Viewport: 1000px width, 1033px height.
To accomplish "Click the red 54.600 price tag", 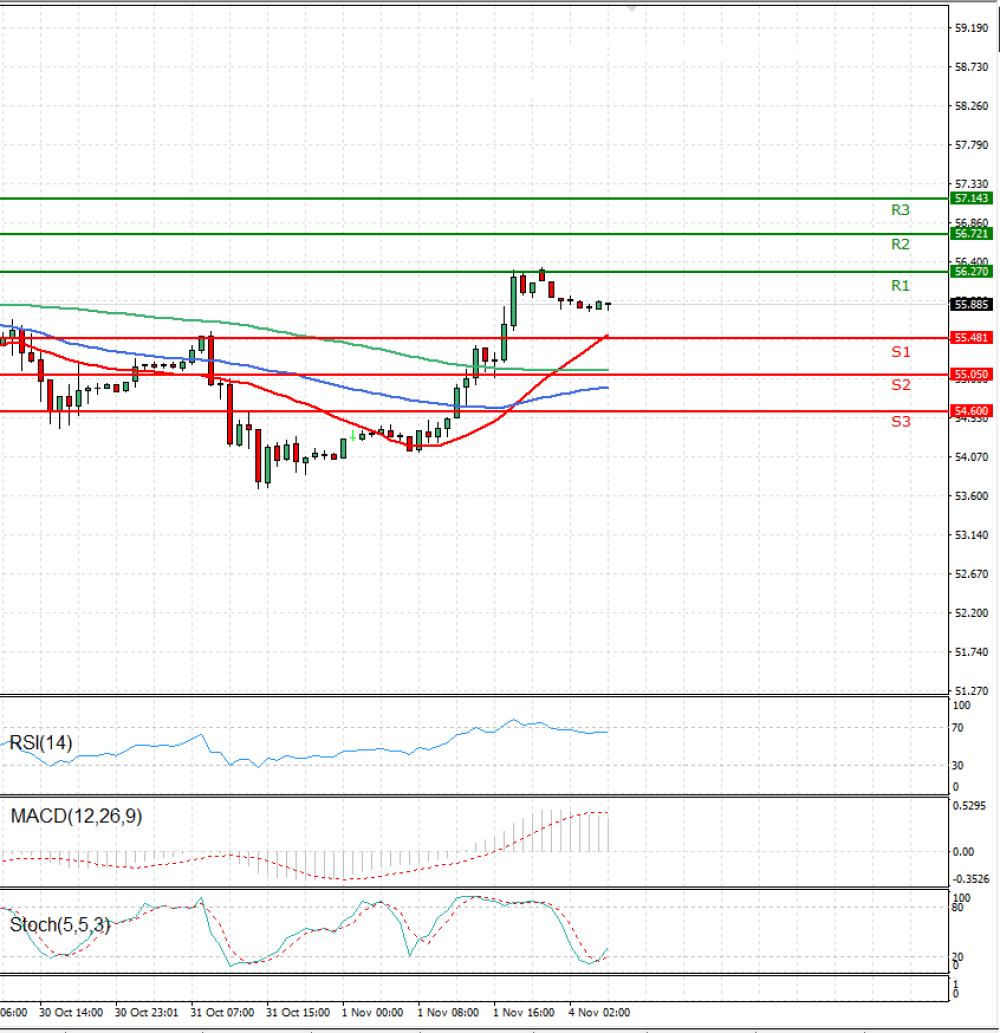I will [x=971, y=411].
